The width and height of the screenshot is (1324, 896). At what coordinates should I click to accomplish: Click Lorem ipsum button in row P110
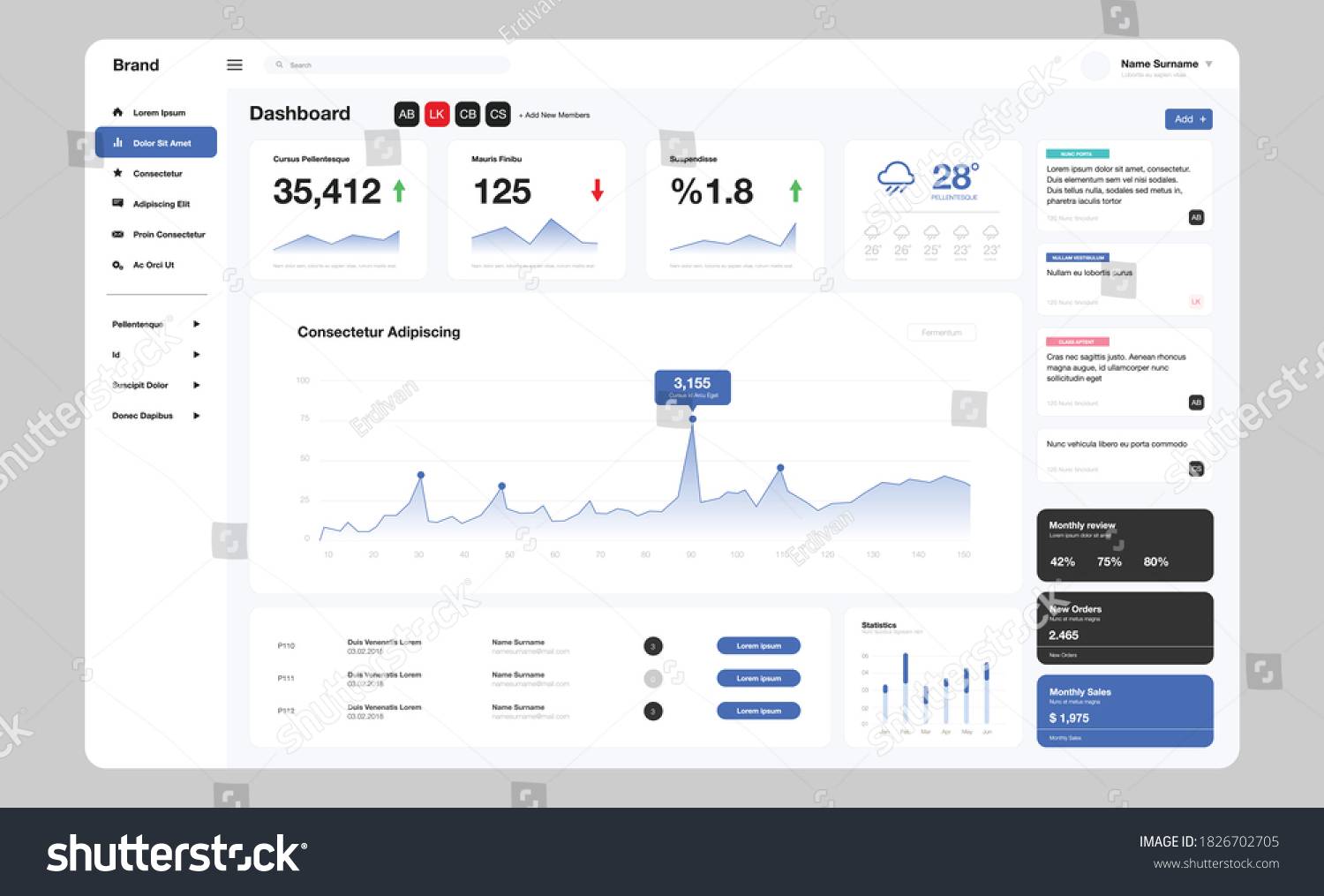point(758,646)
